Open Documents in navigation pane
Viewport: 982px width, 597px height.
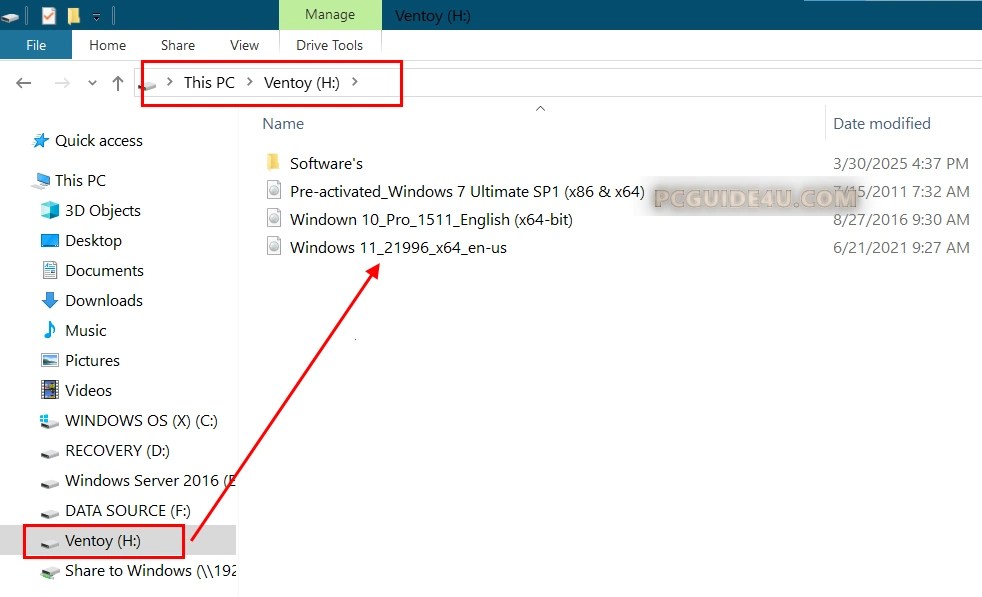tap(104, 271)
